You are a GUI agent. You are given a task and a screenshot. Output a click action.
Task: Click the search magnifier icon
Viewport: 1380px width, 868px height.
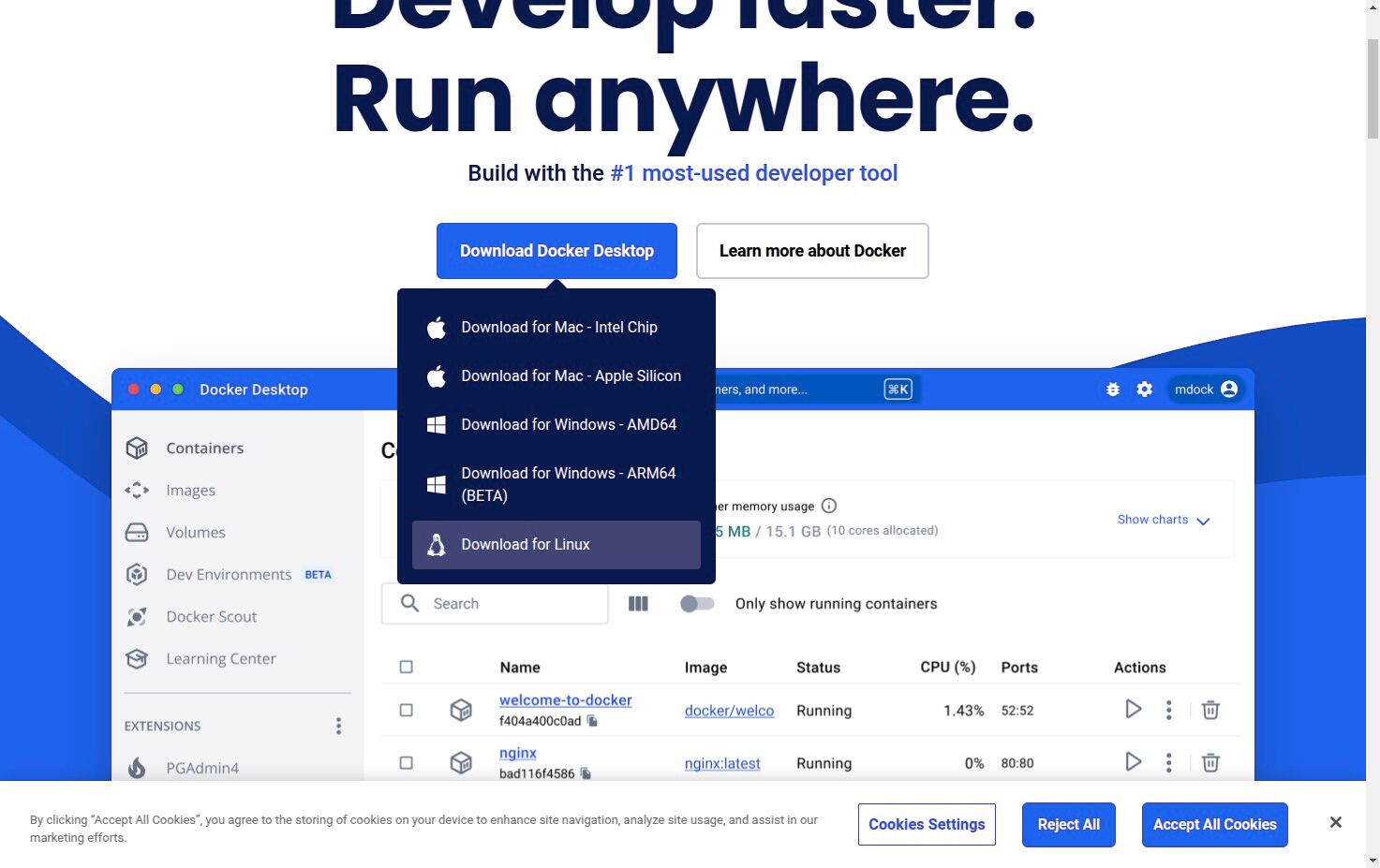[x=409, y=603]
